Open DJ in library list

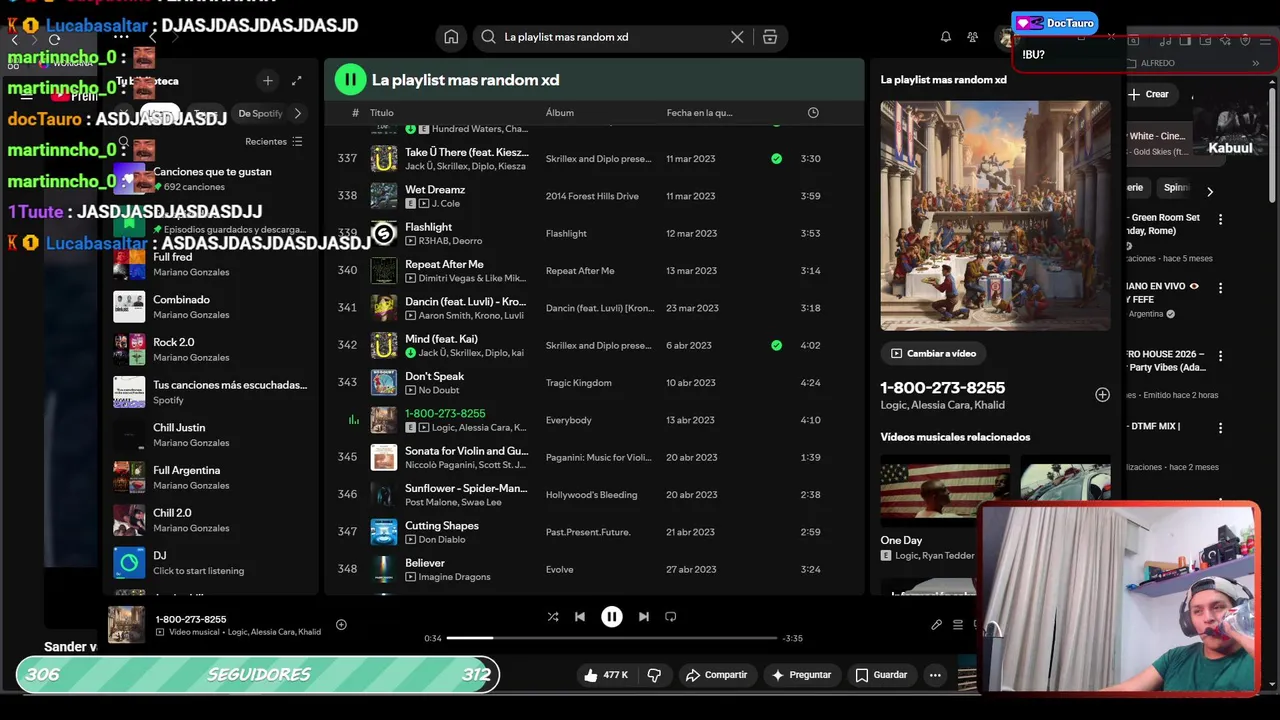coord(210,563)
